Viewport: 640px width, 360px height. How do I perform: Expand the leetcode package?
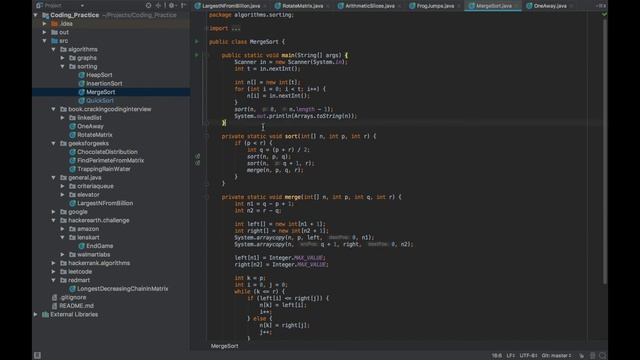click(53, 272)
